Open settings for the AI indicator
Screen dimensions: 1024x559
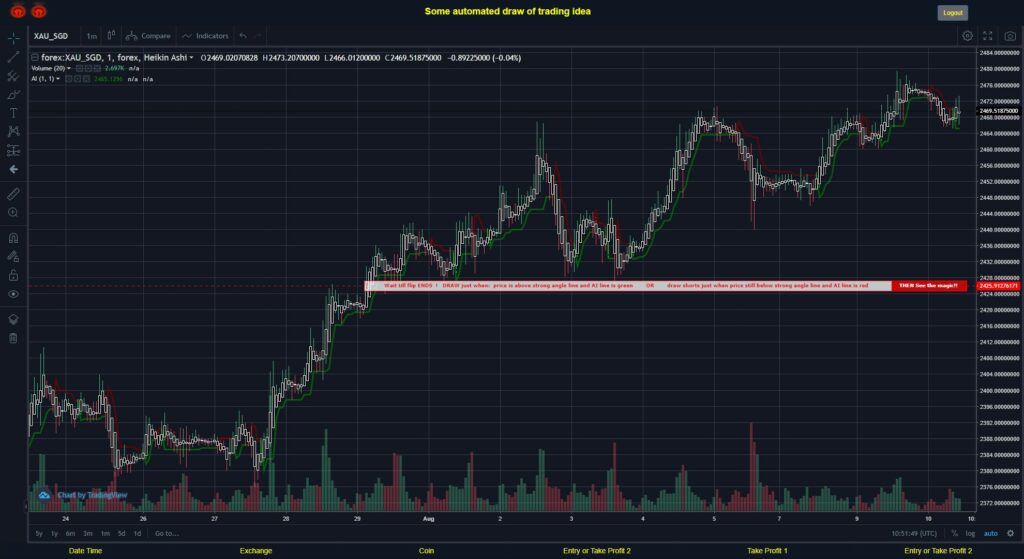[x=78, y=79]
